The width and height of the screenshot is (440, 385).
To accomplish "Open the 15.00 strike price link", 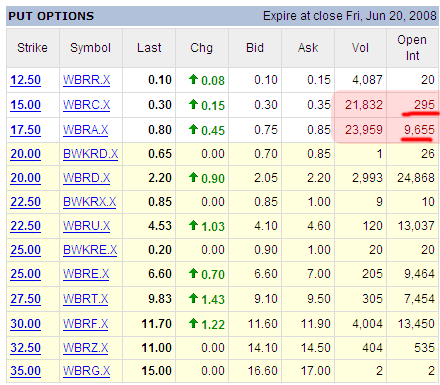I will coord(25,105).
